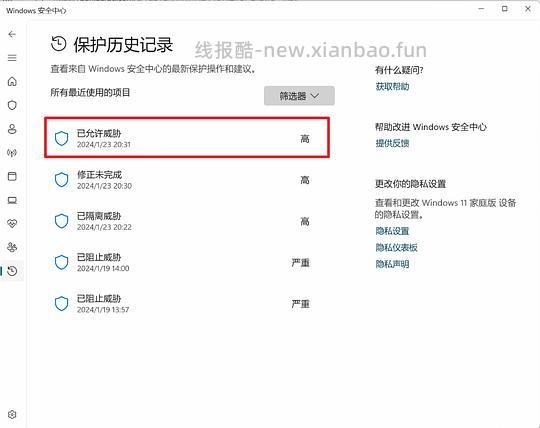
Task: Click the 保护历史记录 page title
Action: tap(123, 45)
